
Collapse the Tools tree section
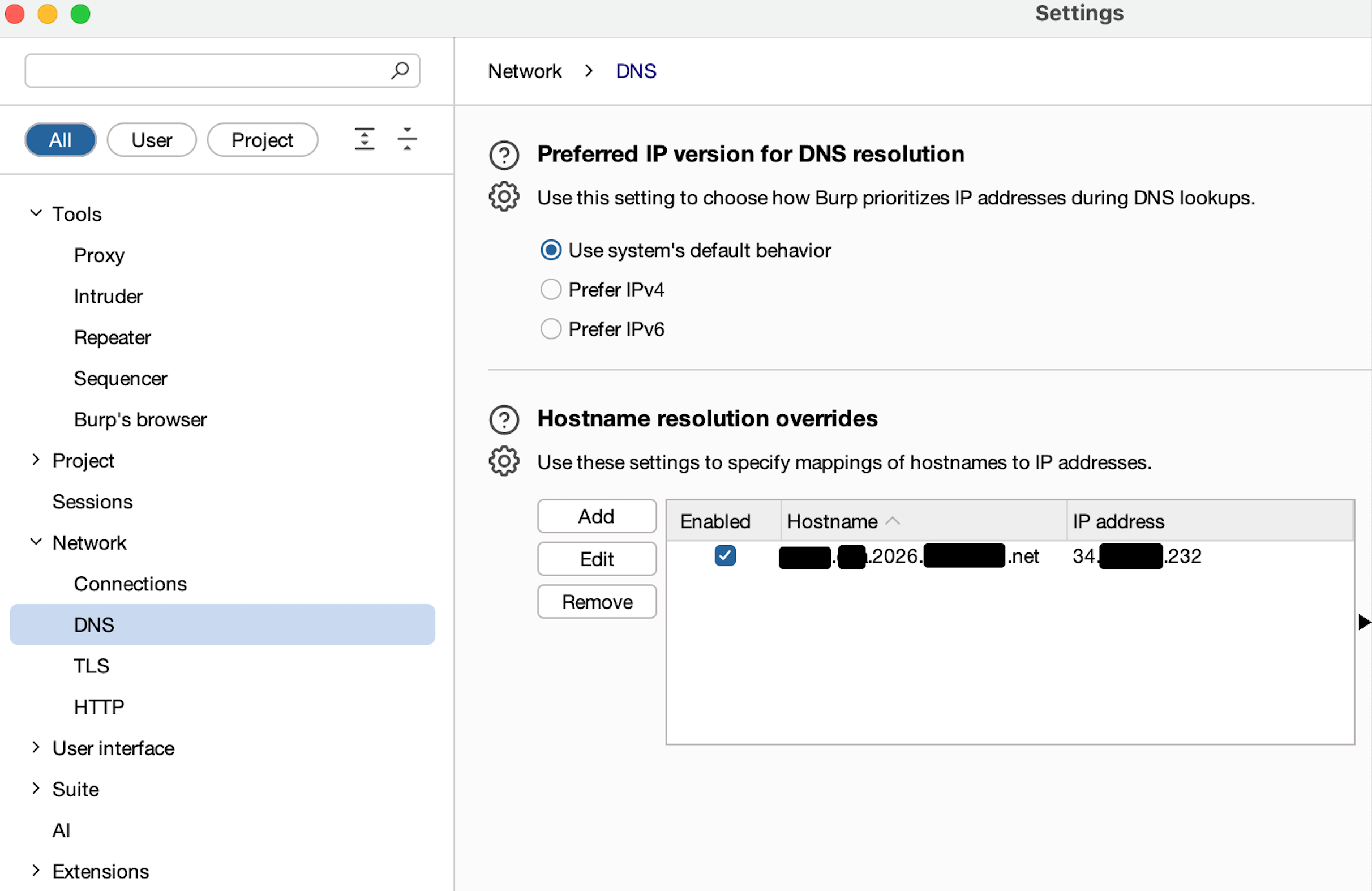[x=36, y=213]
